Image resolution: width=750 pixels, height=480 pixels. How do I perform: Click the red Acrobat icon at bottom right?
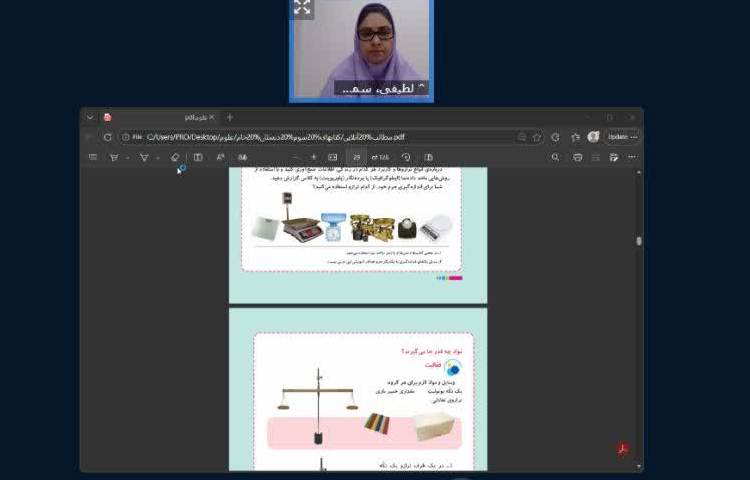click(623, 449)
